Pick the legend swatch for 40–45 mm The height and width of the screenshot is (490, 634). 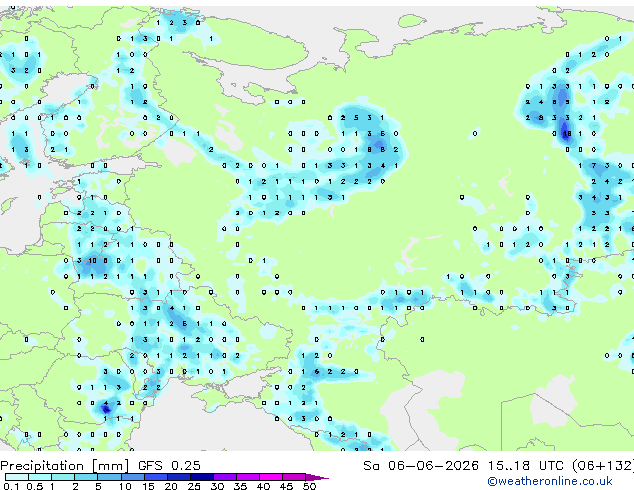click(271, 477)
